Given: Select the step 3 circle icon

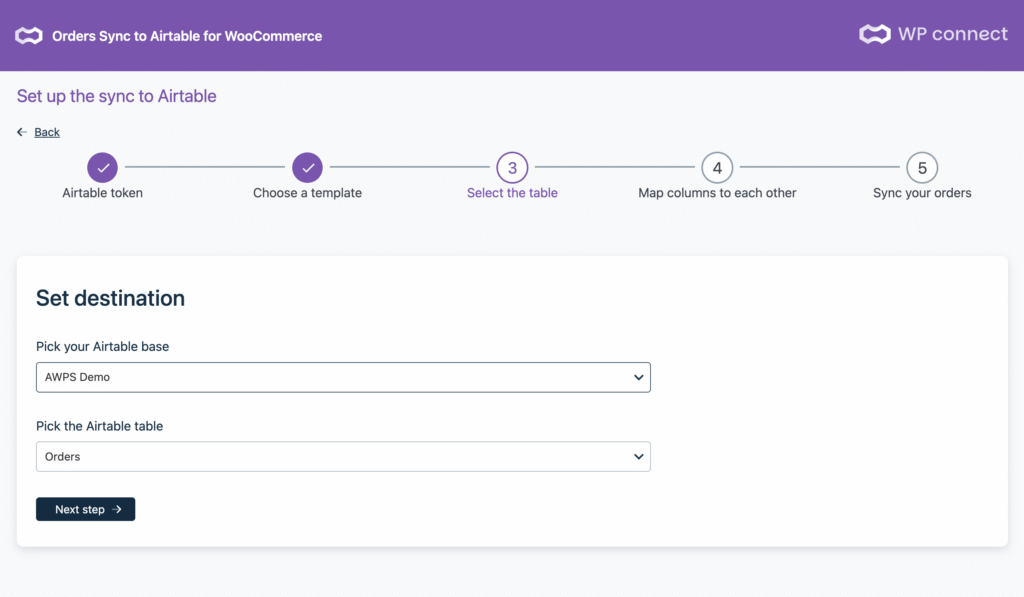Looking at the screenshot, I should 512,168.
